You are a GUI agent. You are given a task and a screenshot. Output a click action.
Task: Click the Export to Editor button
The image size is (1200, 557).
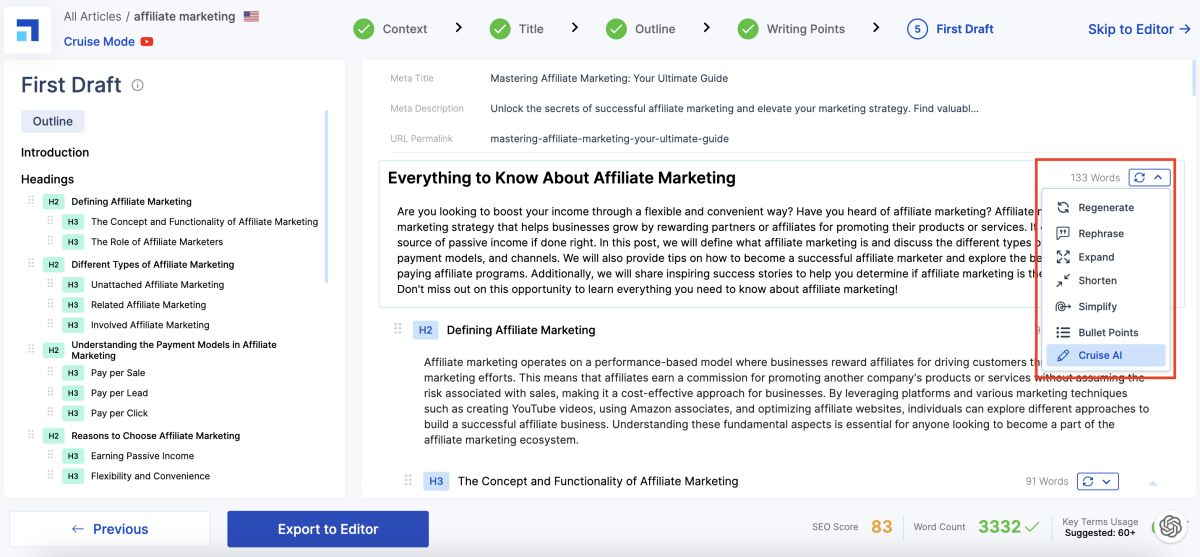pos(328,529)
